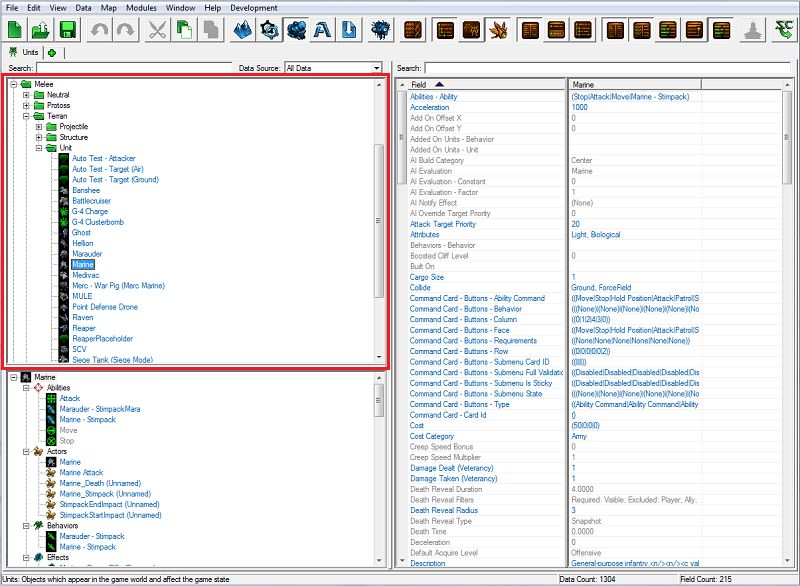
Task: Collapse the Abilities node under Marine
Action: 26,388
